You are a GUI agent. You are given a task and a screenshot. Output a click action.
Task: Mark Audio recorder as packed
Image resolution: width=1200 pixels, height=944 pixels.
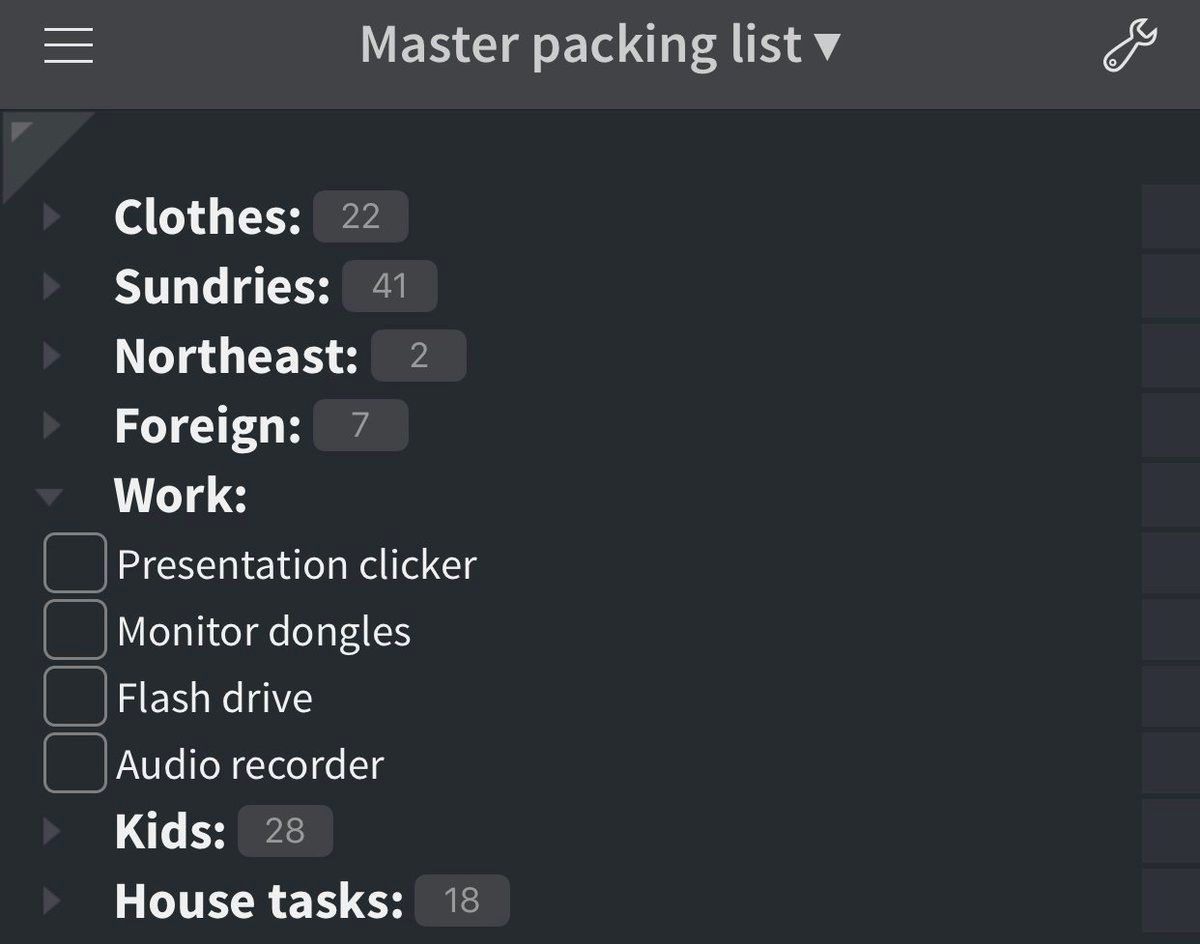click(75, 763)
